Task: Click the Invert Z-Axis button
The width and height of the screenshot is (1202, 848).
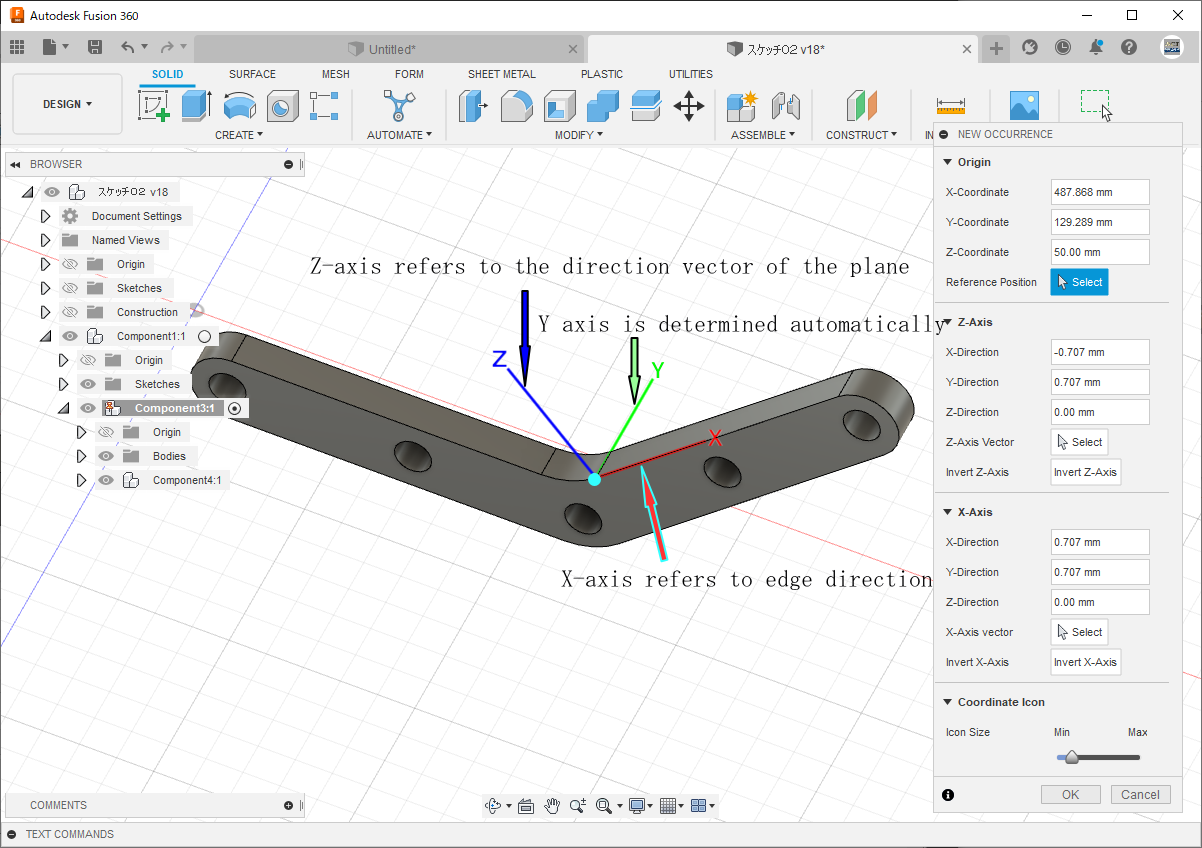Action: pos(1085,472)
